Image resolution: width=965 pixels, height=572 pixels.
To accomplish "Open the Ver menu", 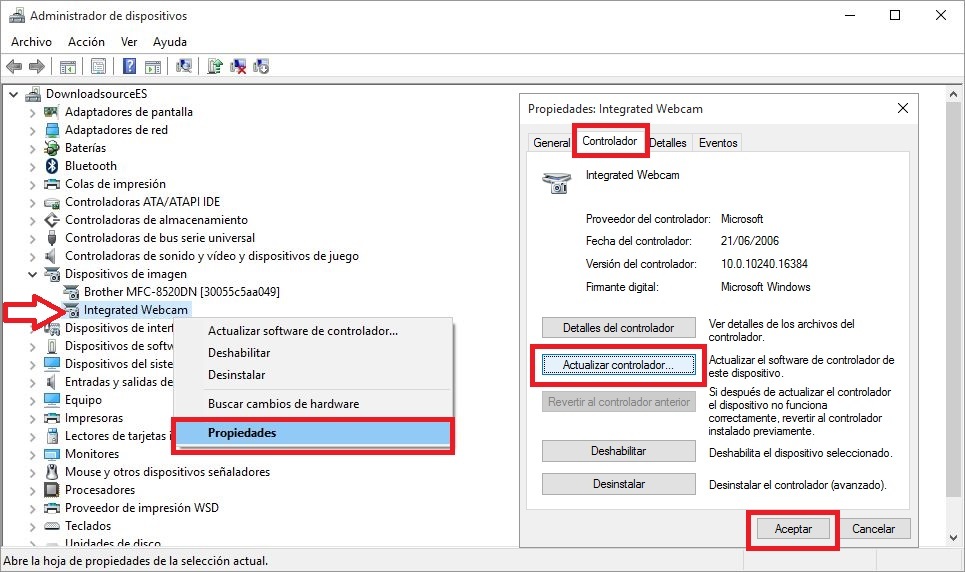I will 129,41.
